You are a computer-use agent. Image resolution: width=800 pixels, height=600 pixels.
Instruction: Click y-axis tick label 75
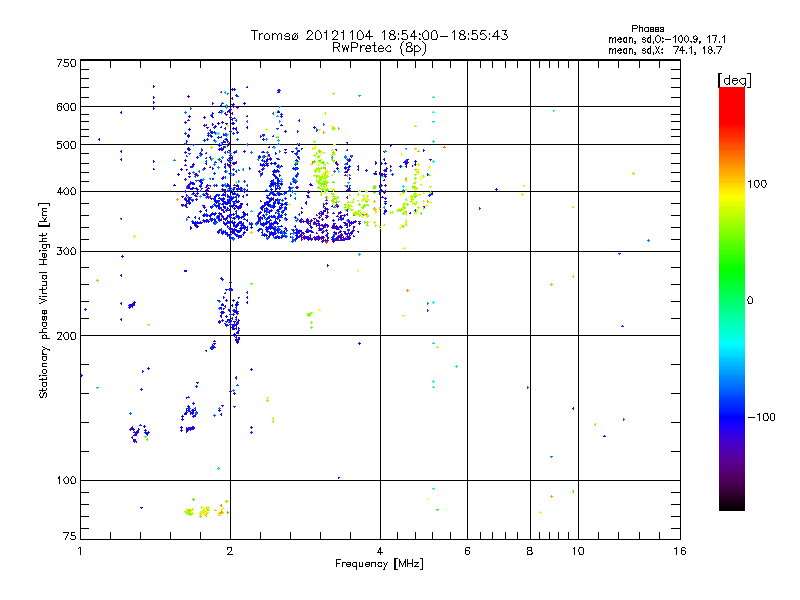pos(70,536)
